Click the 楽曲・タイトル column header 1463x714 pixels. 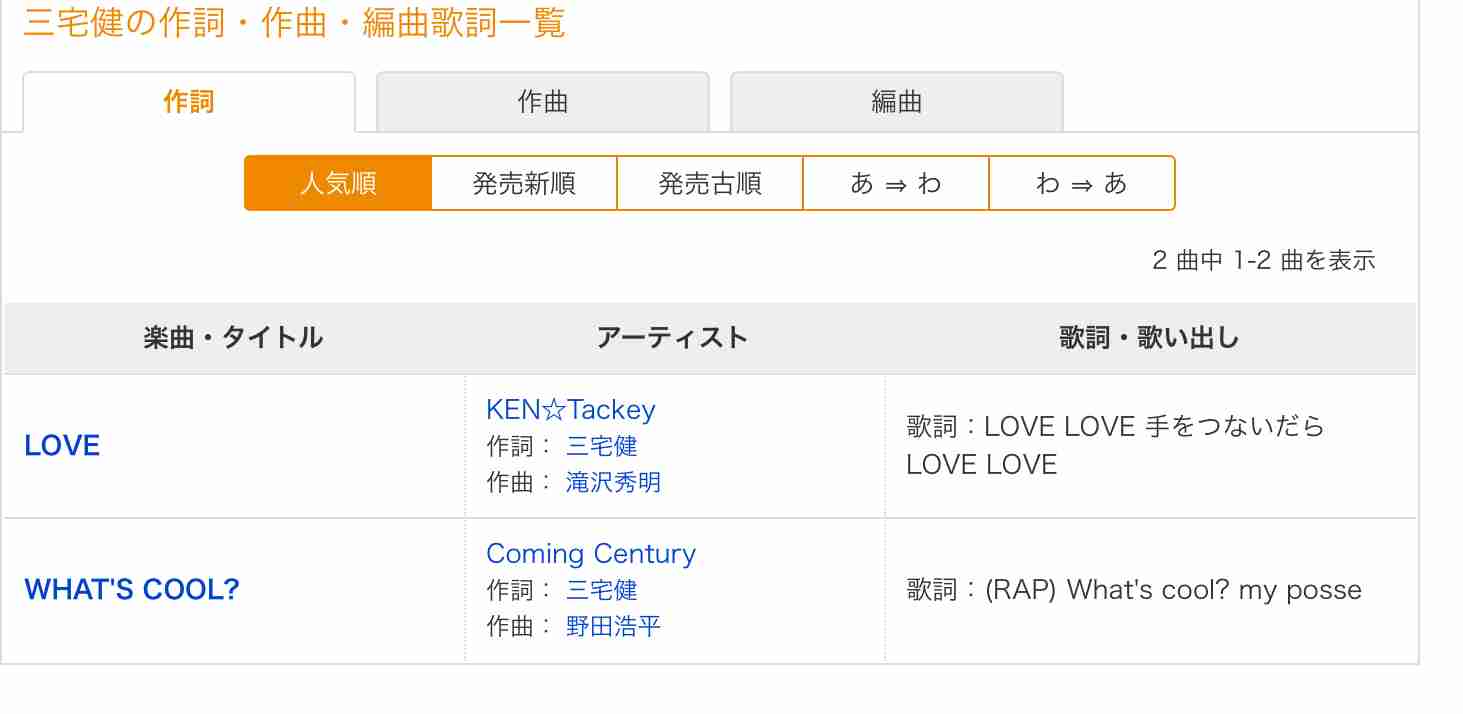tap(234, 338)
